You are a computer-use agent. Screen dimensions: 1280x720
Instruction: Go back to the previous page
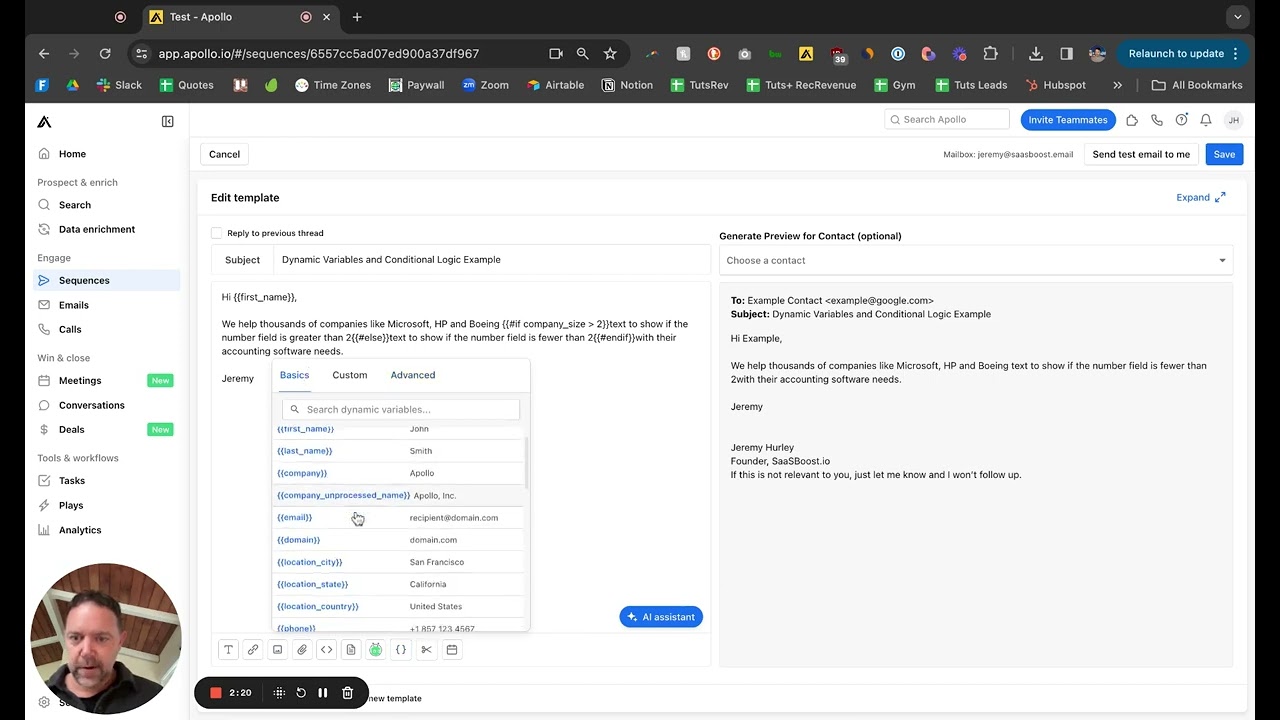click(x=44, y=54)
